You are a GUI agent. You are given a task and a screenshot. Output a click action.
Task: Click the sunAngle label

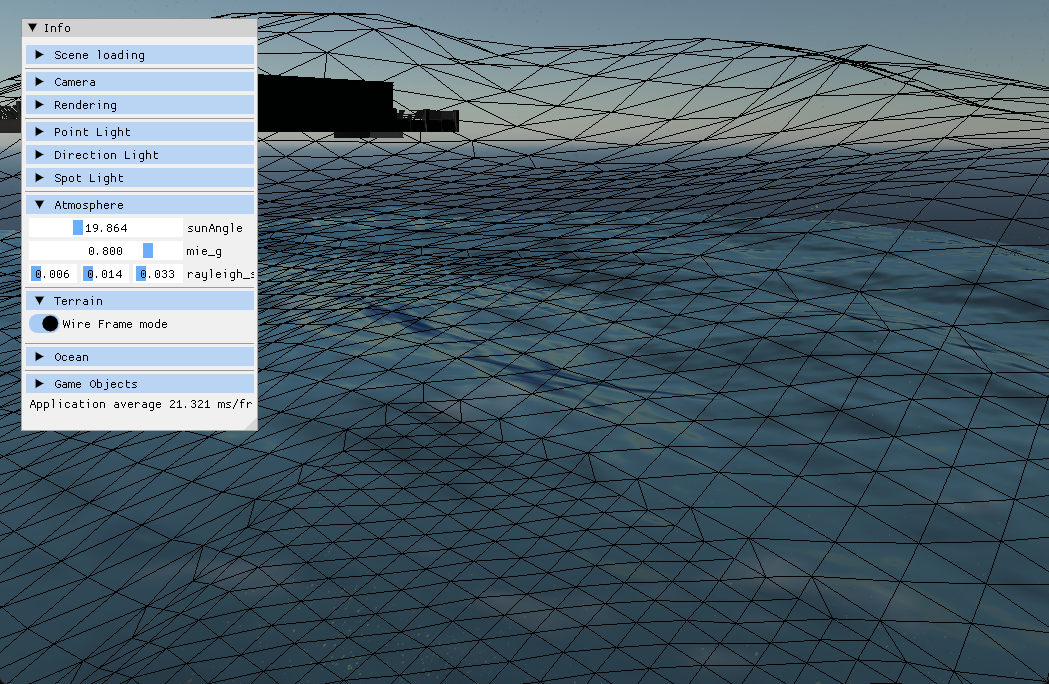(215, 228)
